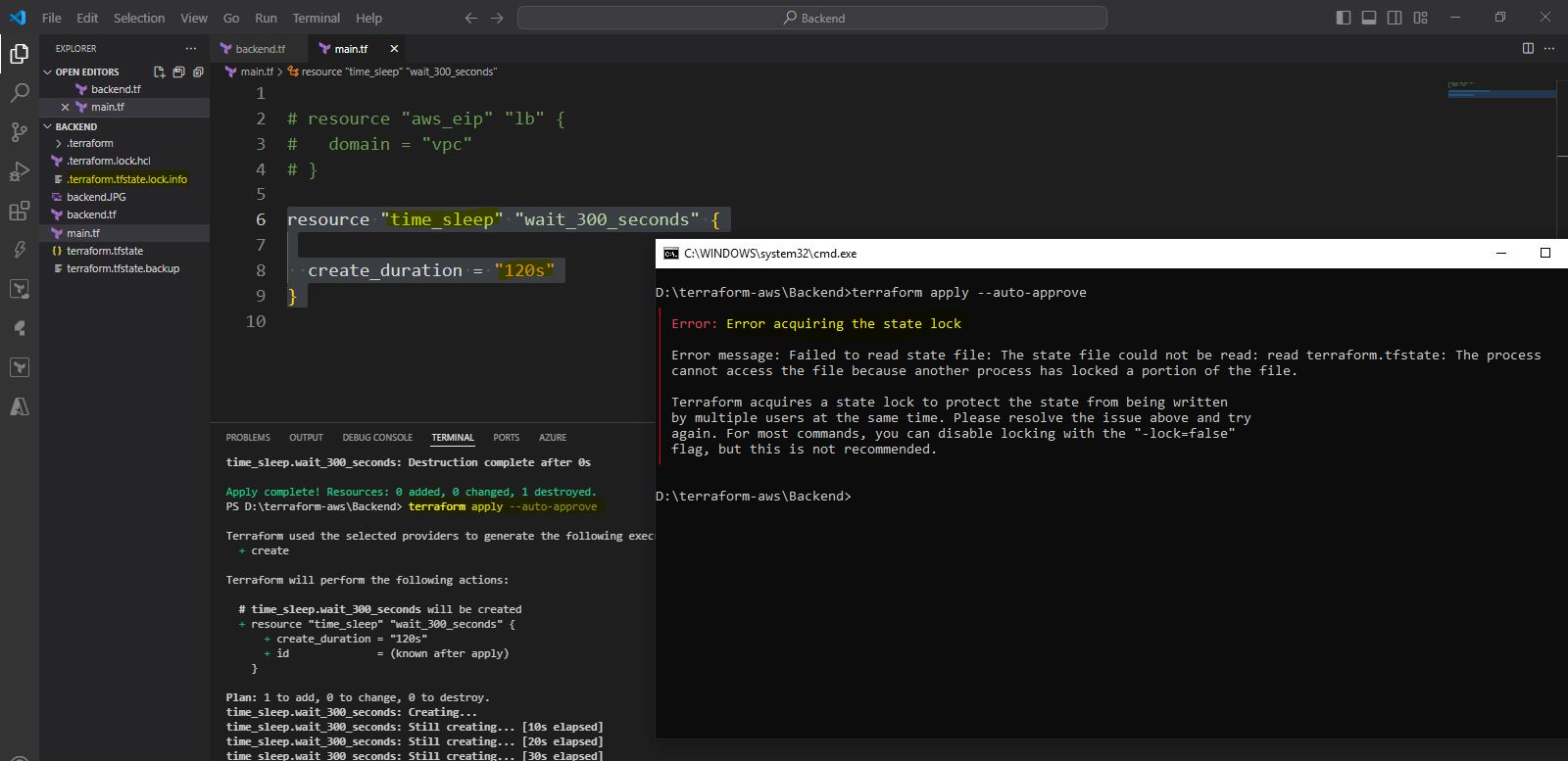
Task: Open the Run and Debug view
Action: tap(19, 172)
